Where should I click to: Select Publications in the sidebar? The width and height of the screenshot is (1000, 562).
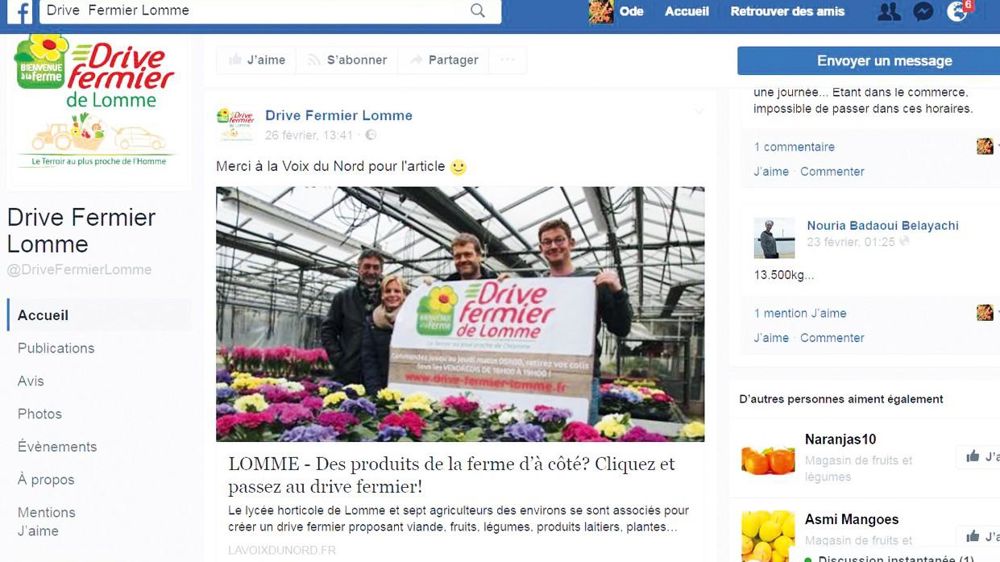56,348
